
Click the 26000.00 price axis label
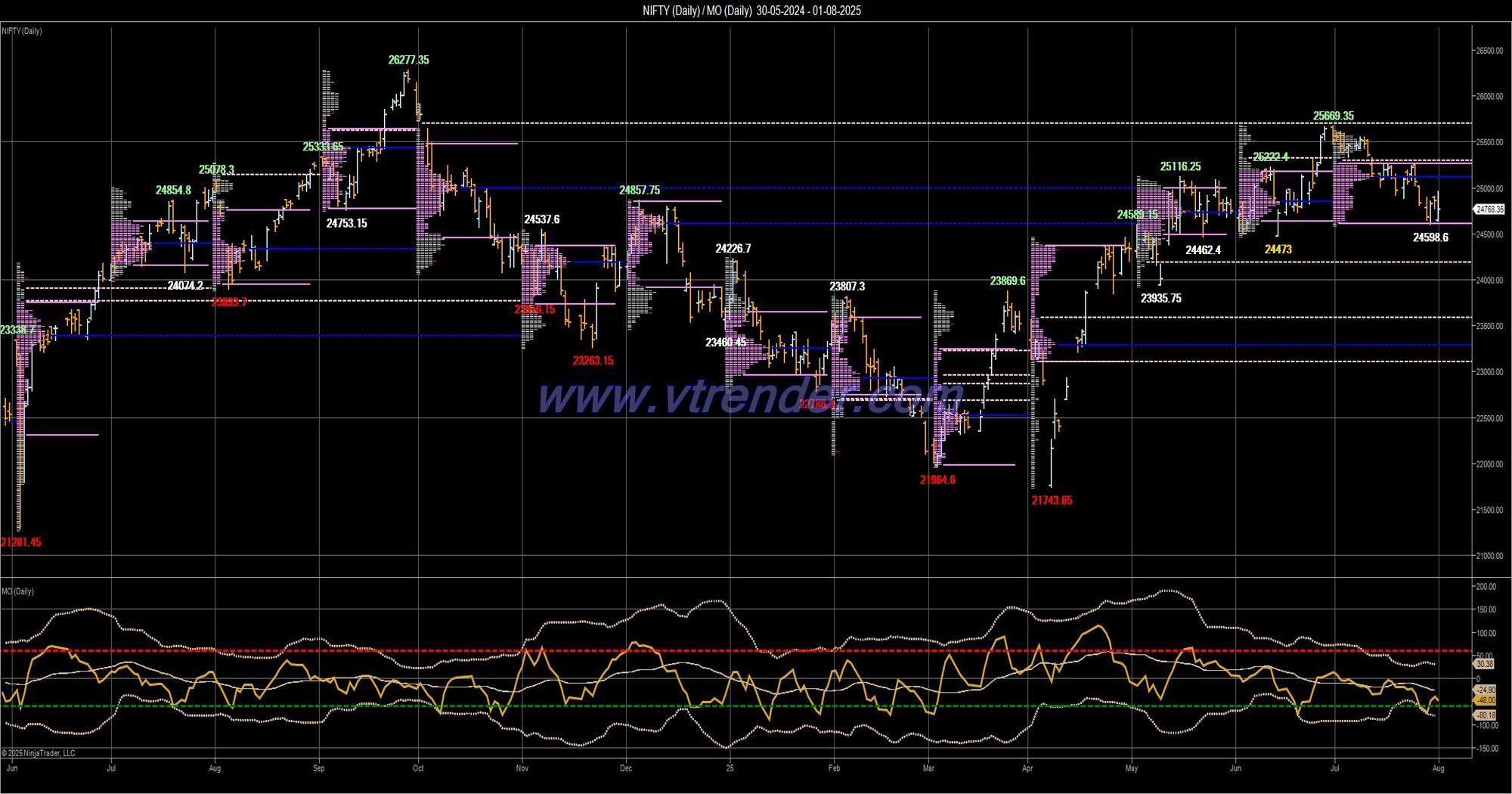pos(1489,97)
